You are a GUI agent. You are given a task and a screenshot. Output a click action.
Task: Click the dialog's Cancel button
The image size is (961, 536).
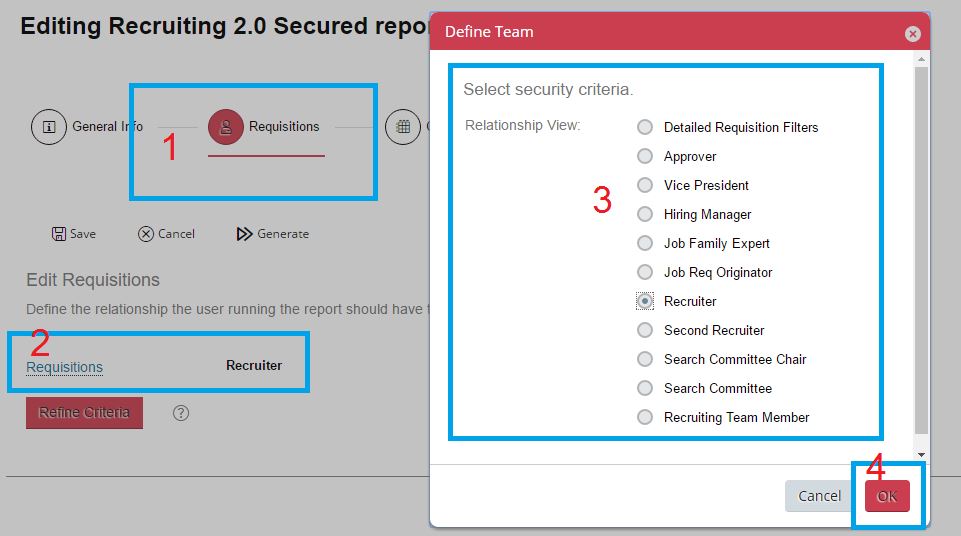tap(819, 496)
